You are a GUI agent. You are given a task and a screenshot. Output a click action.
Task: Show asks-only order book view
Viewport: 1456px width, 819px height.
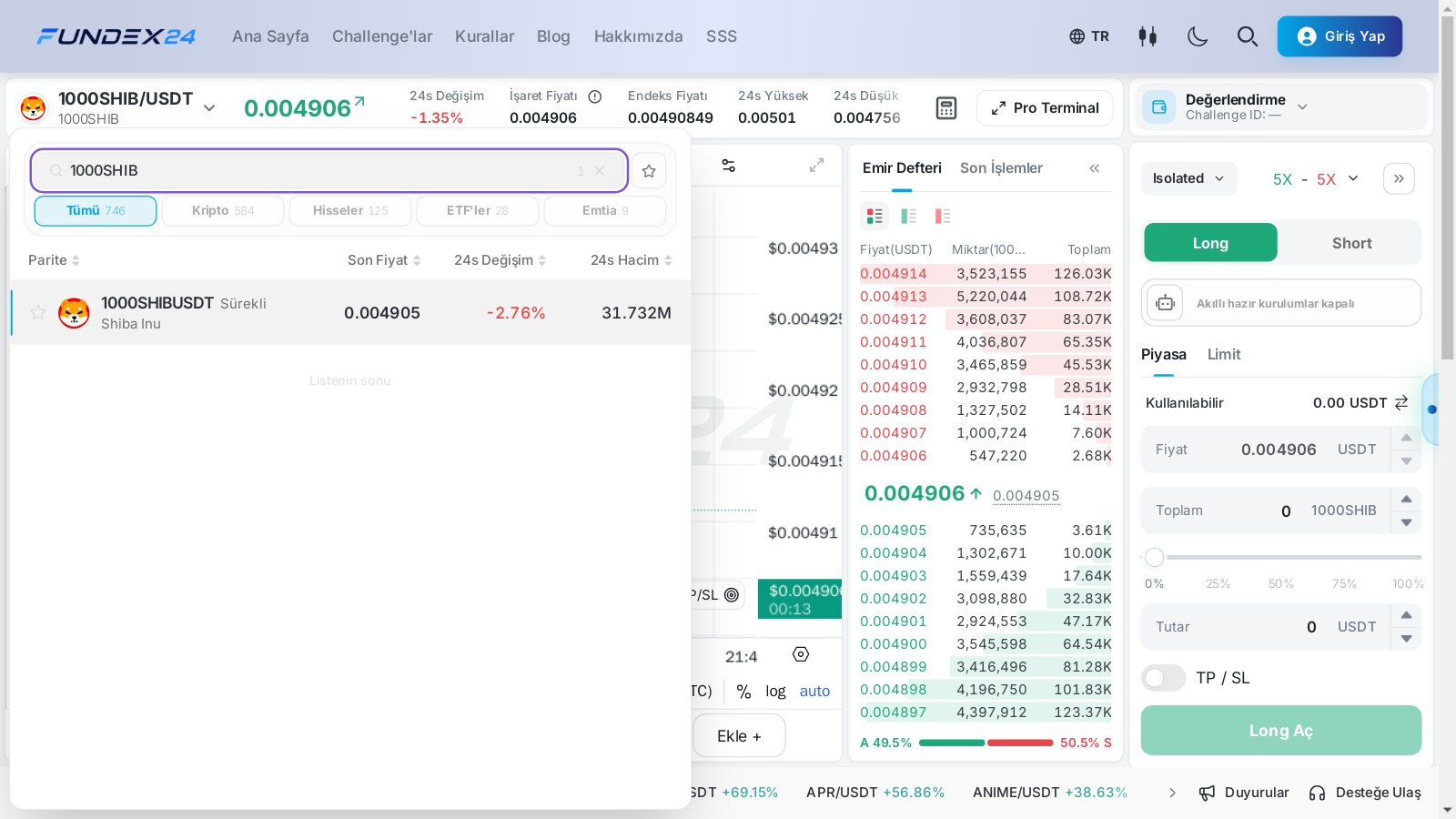pyautogui.click(x=943, y=216)
